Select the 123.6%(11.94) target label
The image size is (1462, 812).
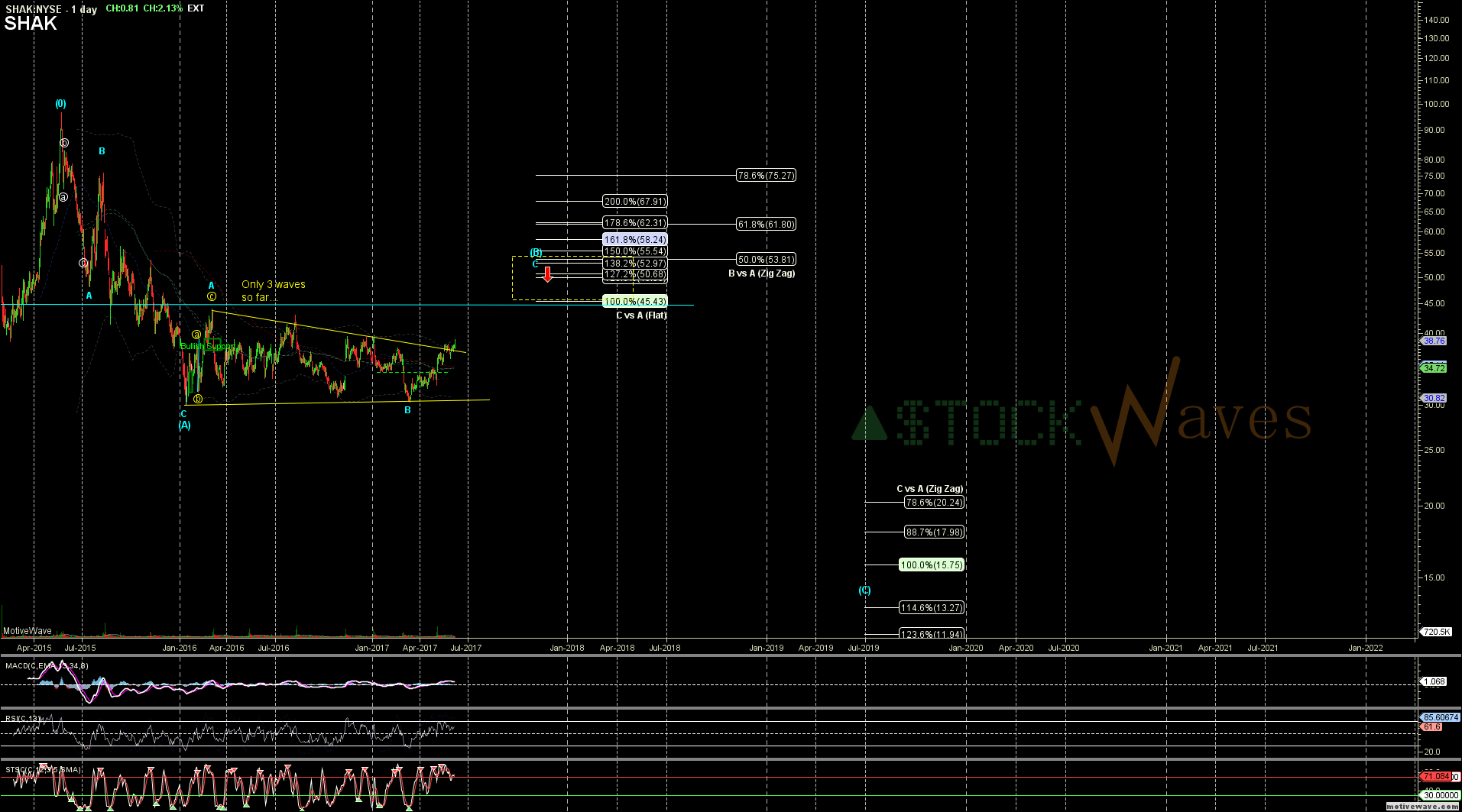[x=932, y=635]
